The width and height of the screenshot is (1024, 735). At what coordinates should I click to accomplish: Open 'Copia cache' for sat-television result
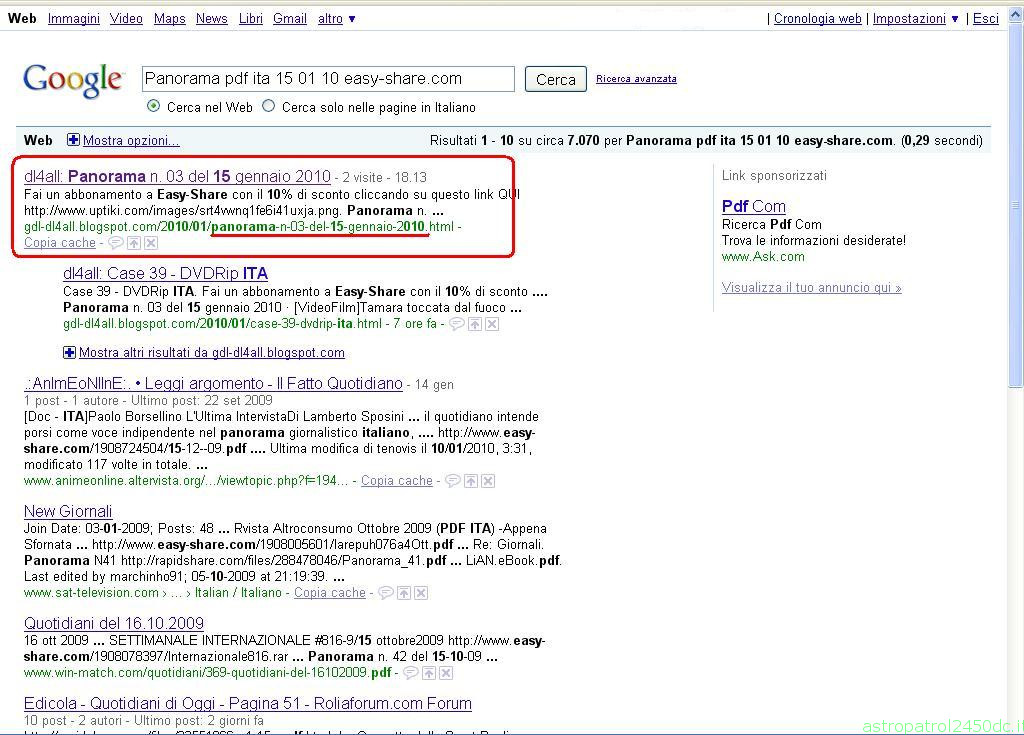pyautogui.click(x=330, y=593)
